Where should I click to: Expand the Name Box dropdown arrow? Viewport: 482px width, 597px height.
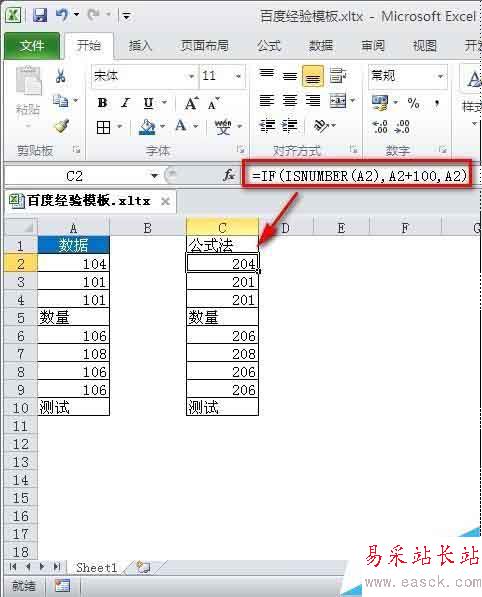click(154, 176)
